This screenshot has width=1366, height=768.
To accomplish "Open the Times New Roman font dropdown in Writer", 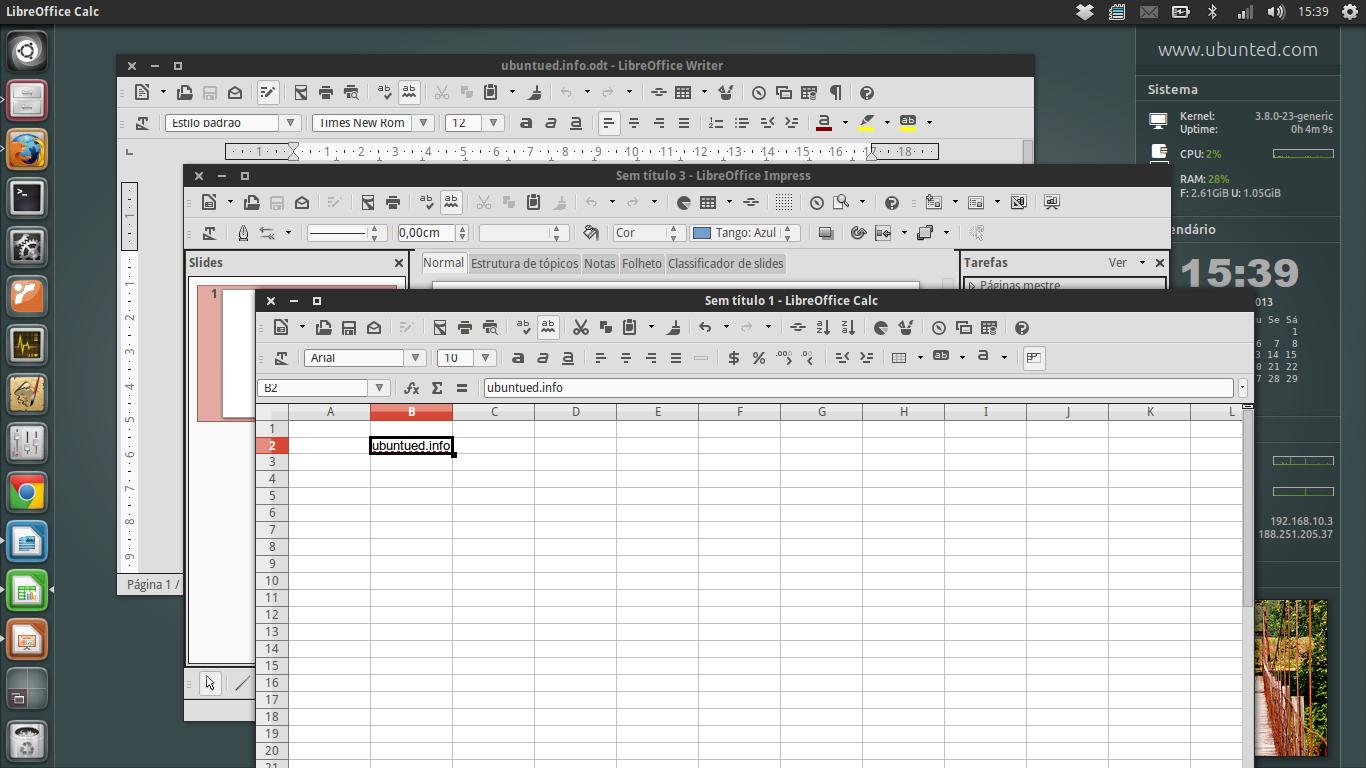I will click(423, 123).
